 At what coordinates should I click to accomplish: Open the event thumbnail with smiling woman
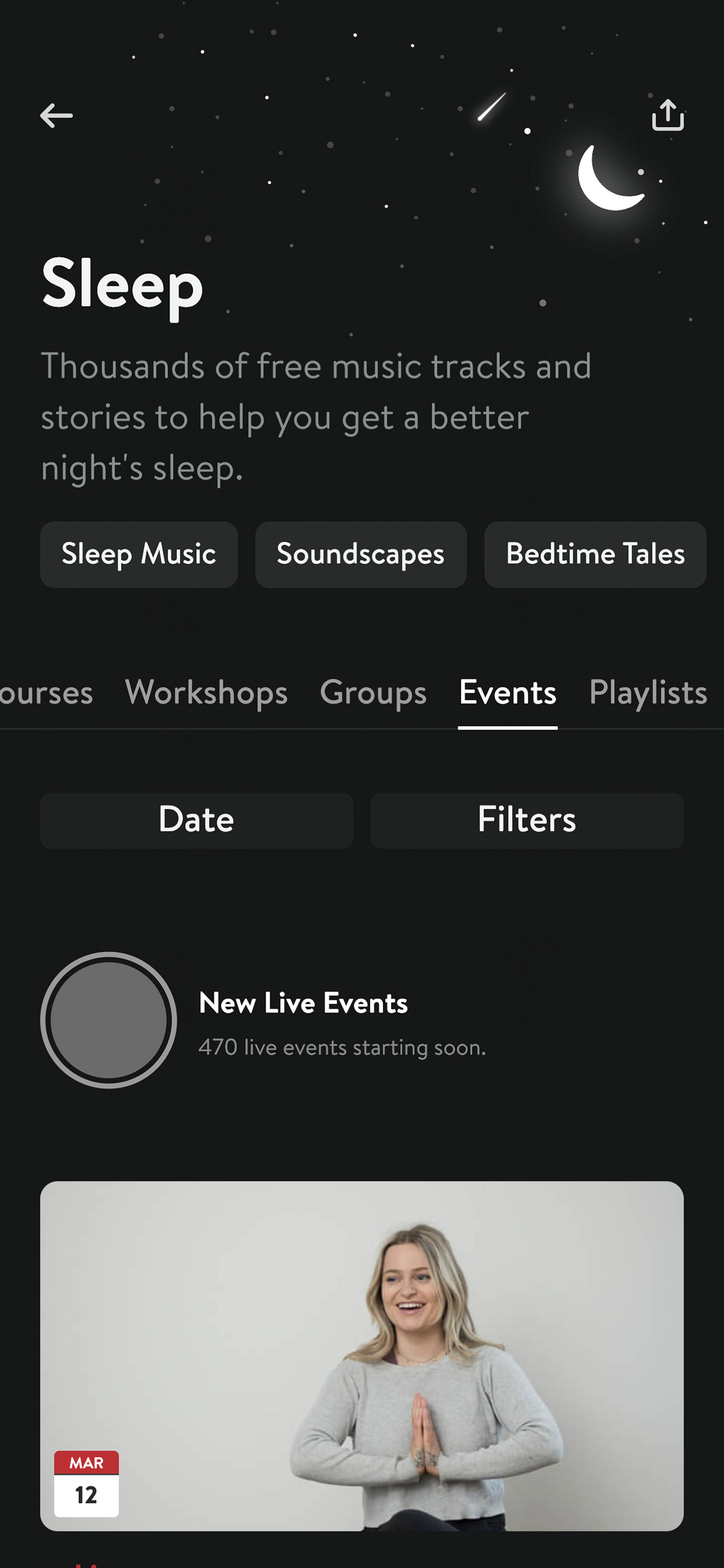point(362,1355)
